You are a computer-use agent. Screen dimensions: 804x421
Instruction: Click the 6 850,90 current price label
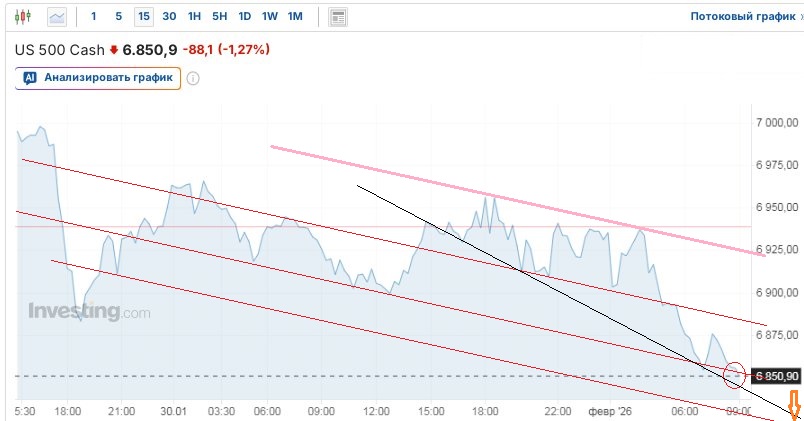tap(778, 376)
